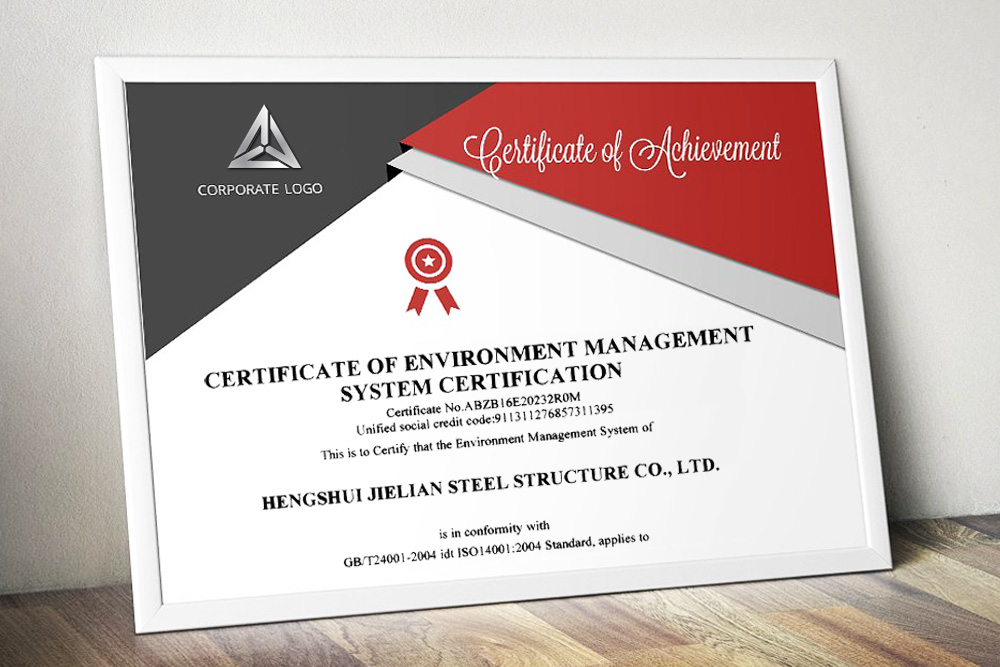Click the 'Certificate of Achievement' script heading
Screen dimensions: 1000x667
click(622, 151)
